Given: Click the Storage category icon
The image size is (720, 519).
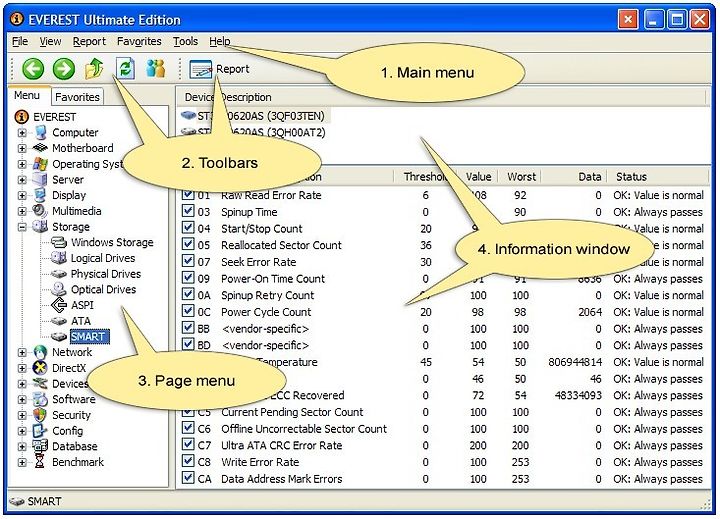Looking at the screenshot, I should 40,226.
